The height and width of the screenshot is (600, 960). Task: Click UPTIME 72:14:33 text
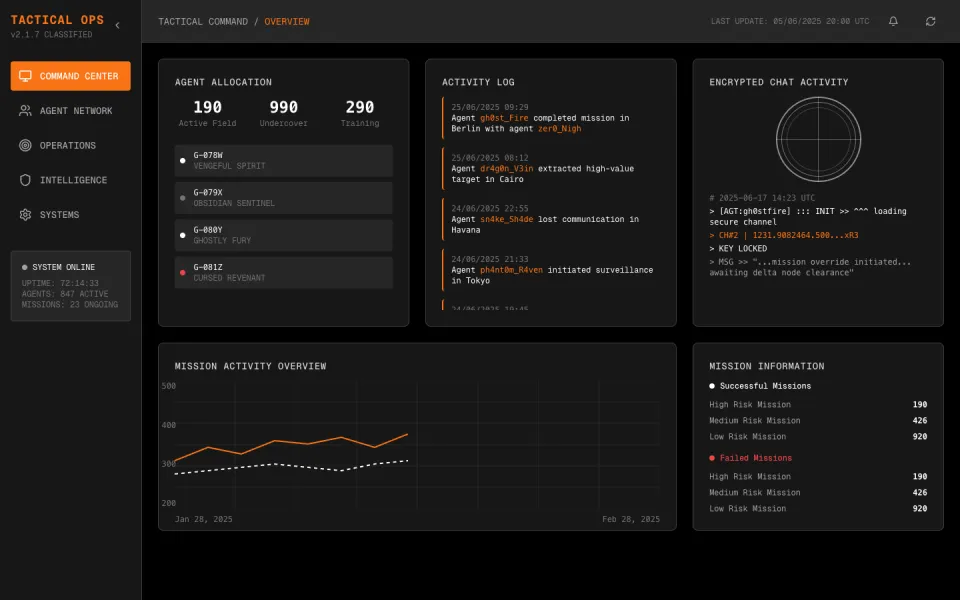[60, 283]
